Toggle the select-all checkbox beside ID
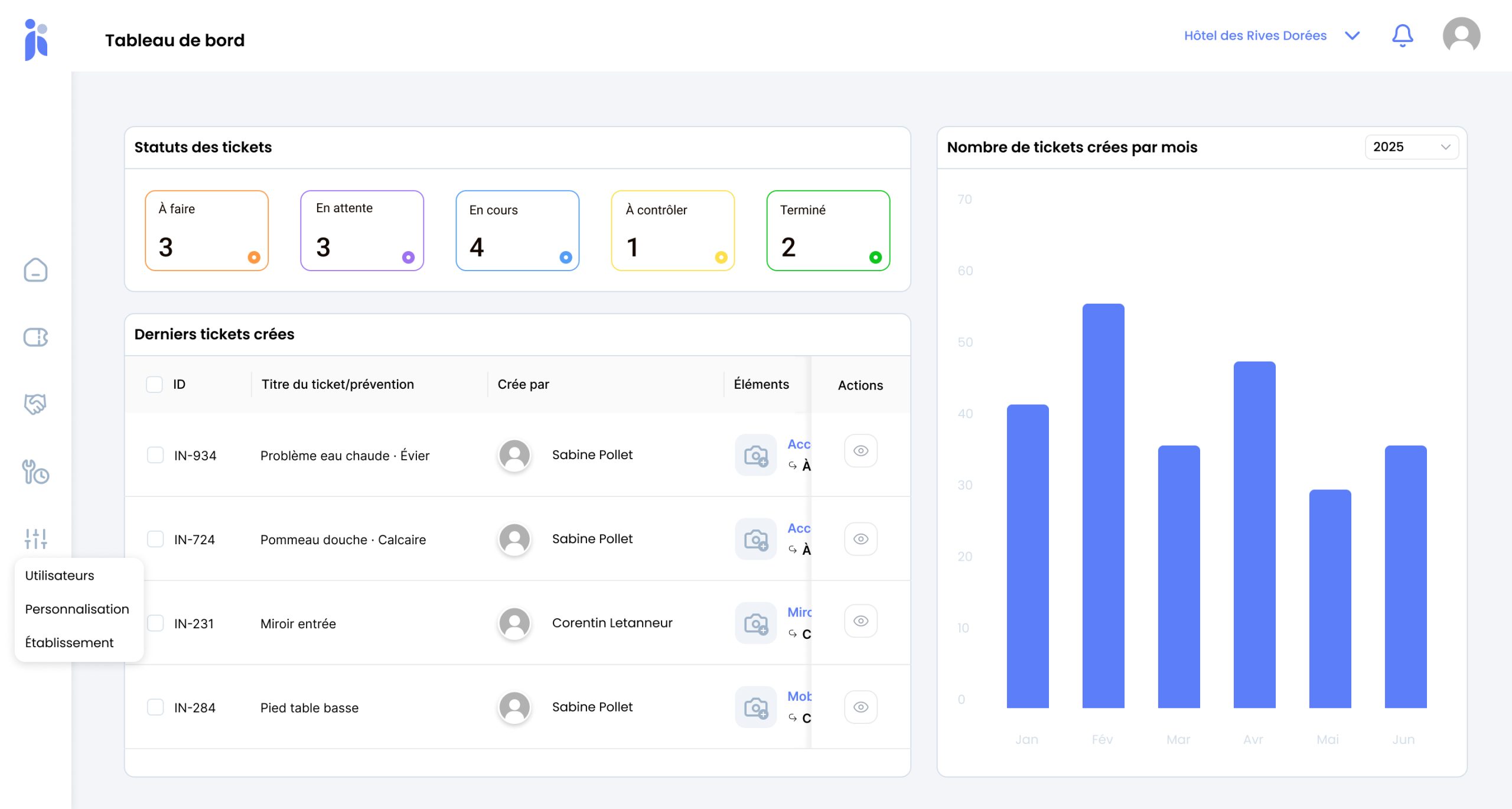 [154, 385]
